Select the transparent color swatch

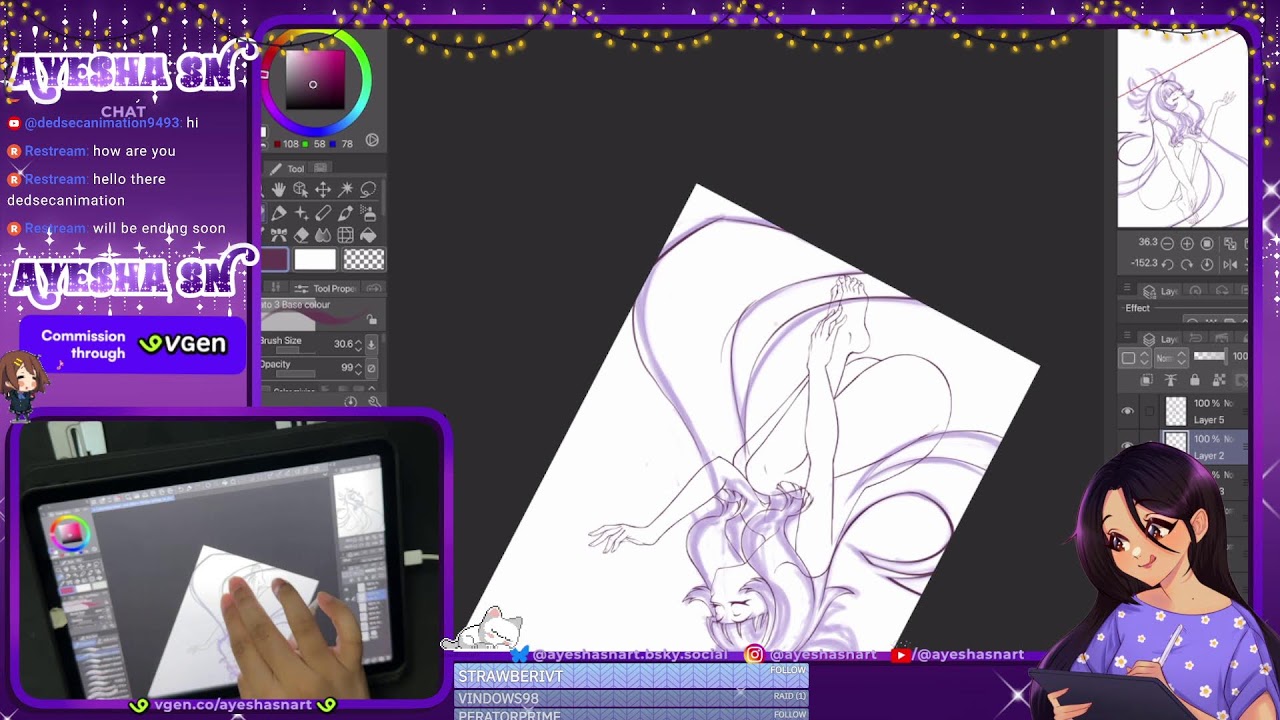pos(364,260)
